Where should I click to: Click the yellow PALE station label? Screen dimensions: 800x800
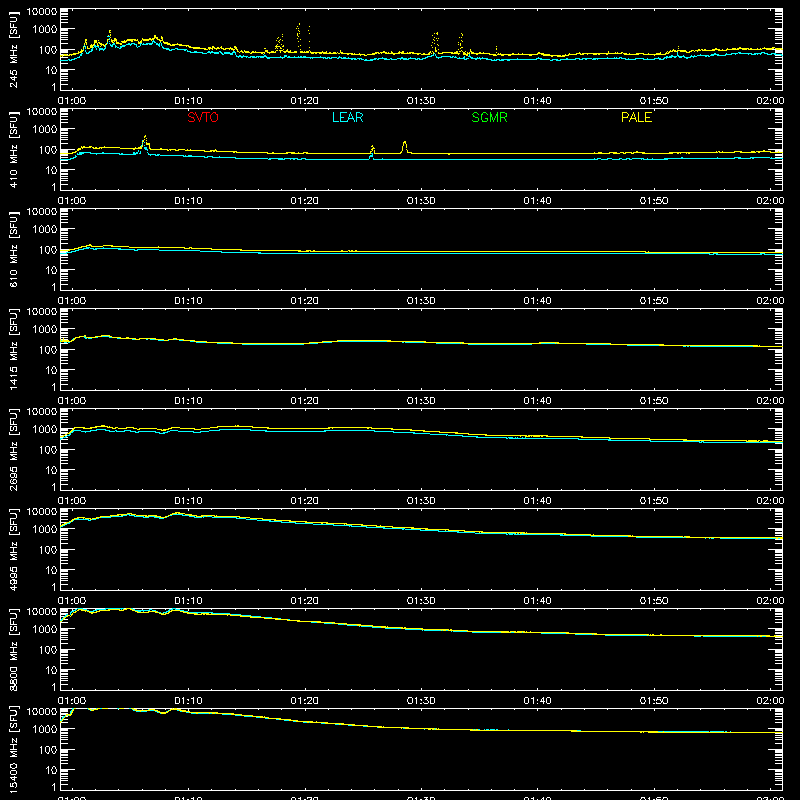click(636, 117)
